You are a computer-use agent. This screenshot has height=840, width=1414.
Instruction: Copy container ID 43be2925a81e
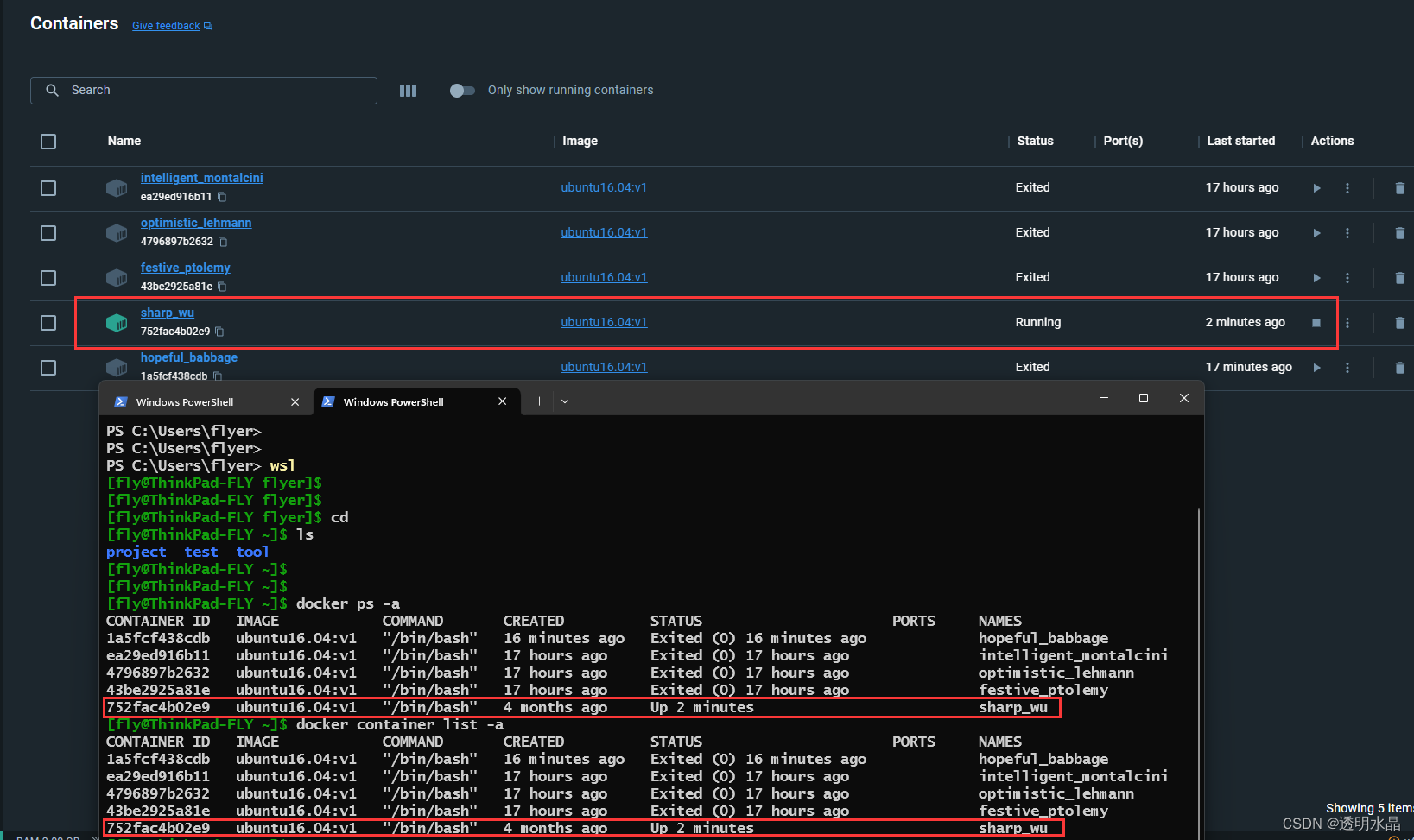click(222, 287)
